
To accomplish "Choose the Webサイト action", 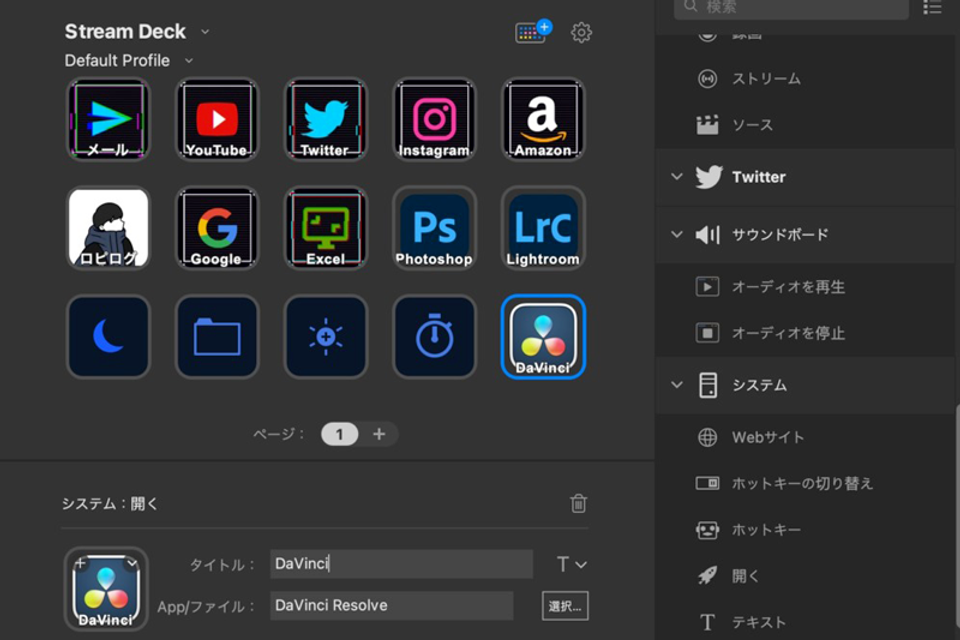I will (x=804, y=437).
